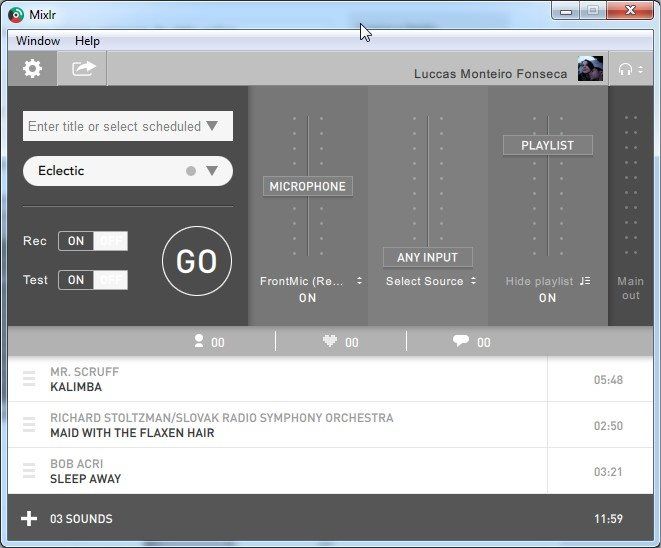
Task: Toggle microphone channel ON status
Action: (x=307, y=298)
